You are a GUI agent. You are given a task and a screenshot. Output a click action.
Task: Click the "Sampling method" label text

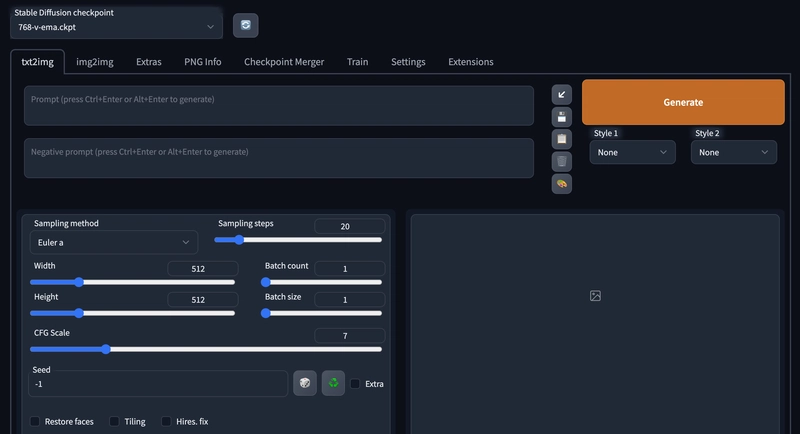tap(66, 223)
